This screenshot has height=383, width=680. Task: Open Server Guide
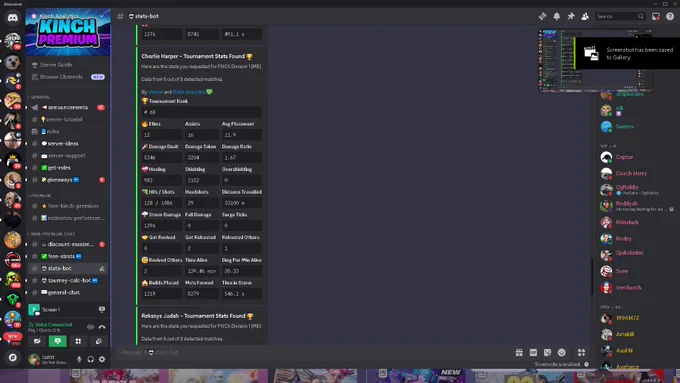tap(56, 65)
